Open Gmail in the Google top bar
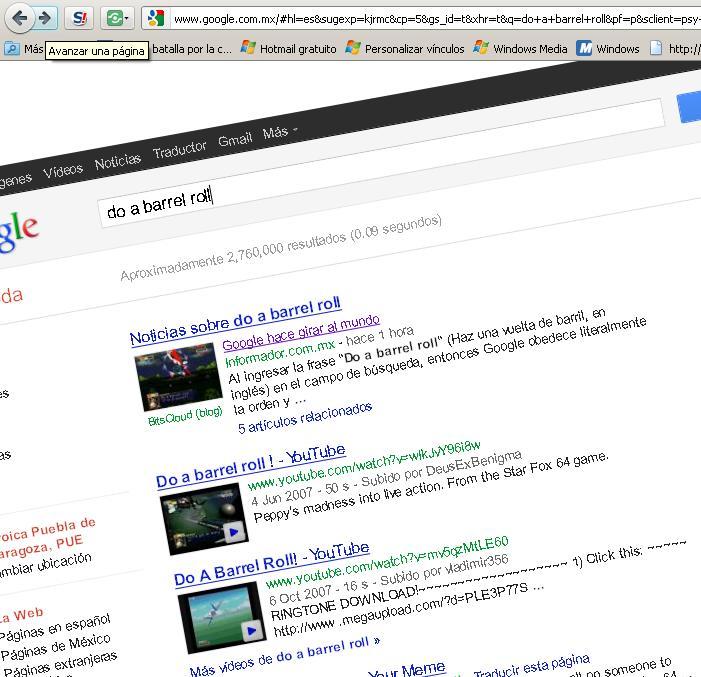 click(x=235, y=139)
